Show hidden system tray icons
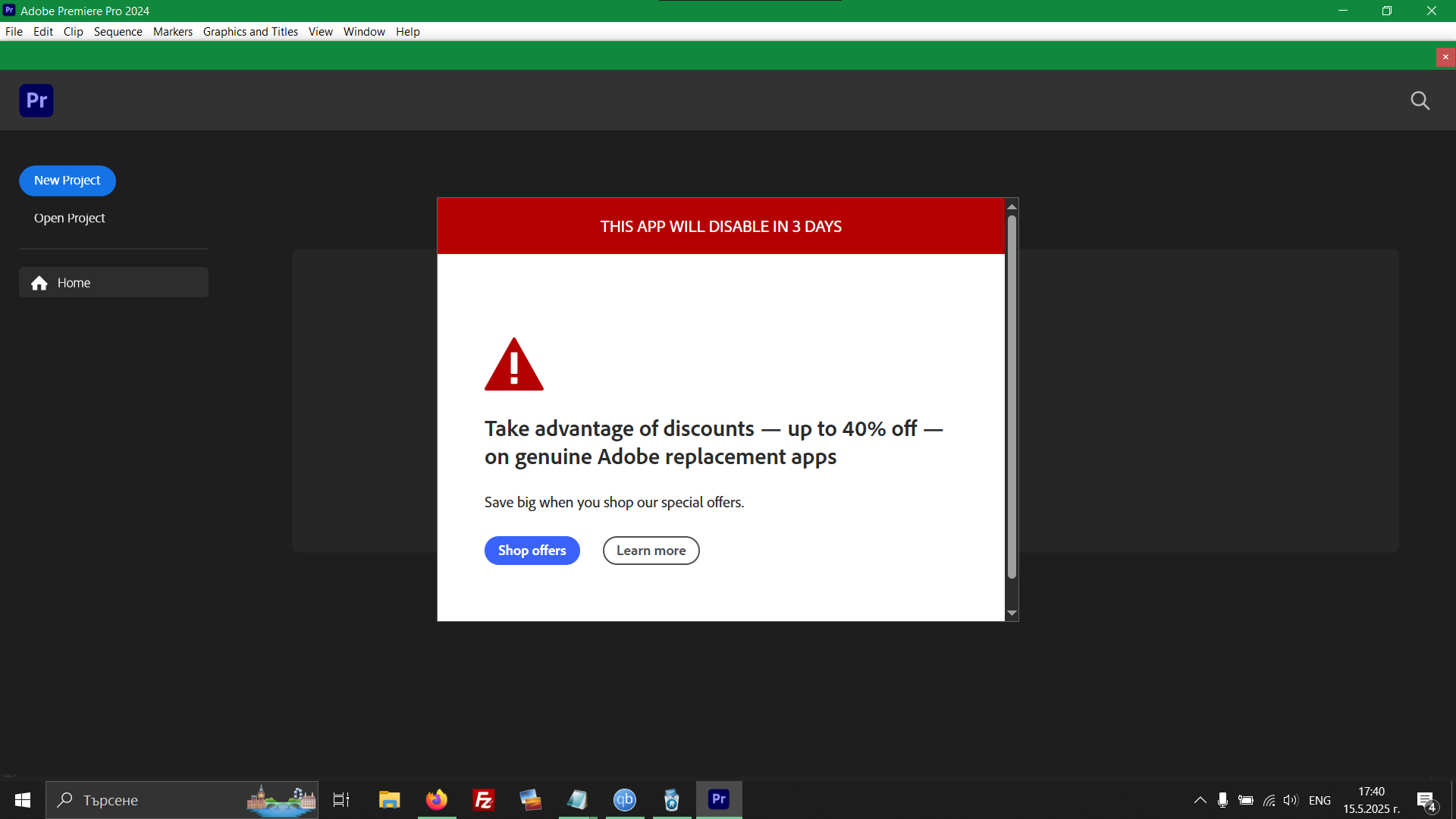The height and width of the screenshot is (819, 1456). (1200, 800)
